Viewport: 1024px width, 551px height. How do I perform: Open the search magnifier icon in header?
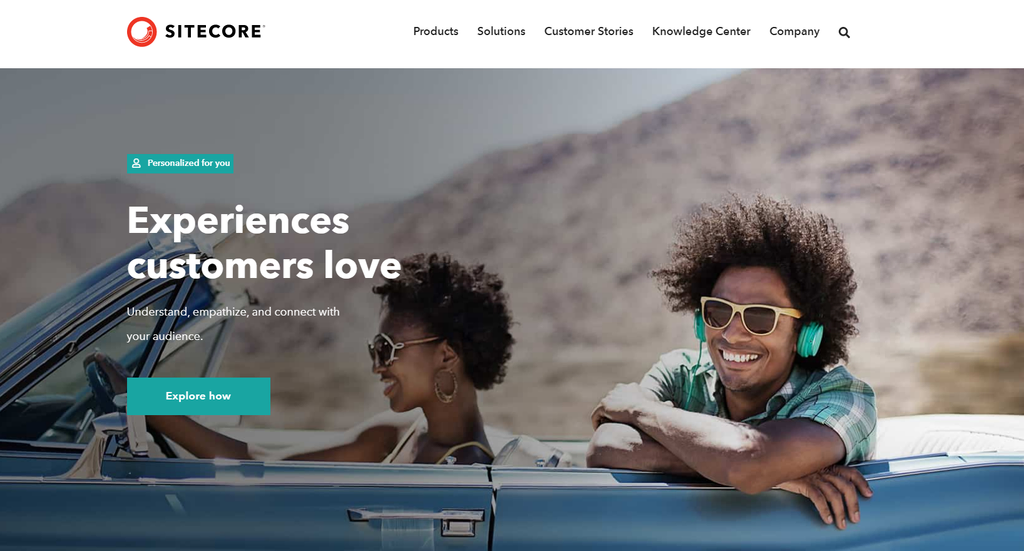[844, 32]
